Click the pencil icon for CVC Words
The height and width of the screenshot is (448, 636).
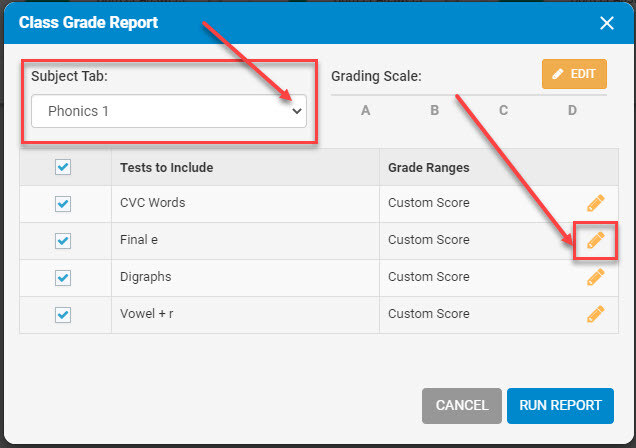pos(595,203)
